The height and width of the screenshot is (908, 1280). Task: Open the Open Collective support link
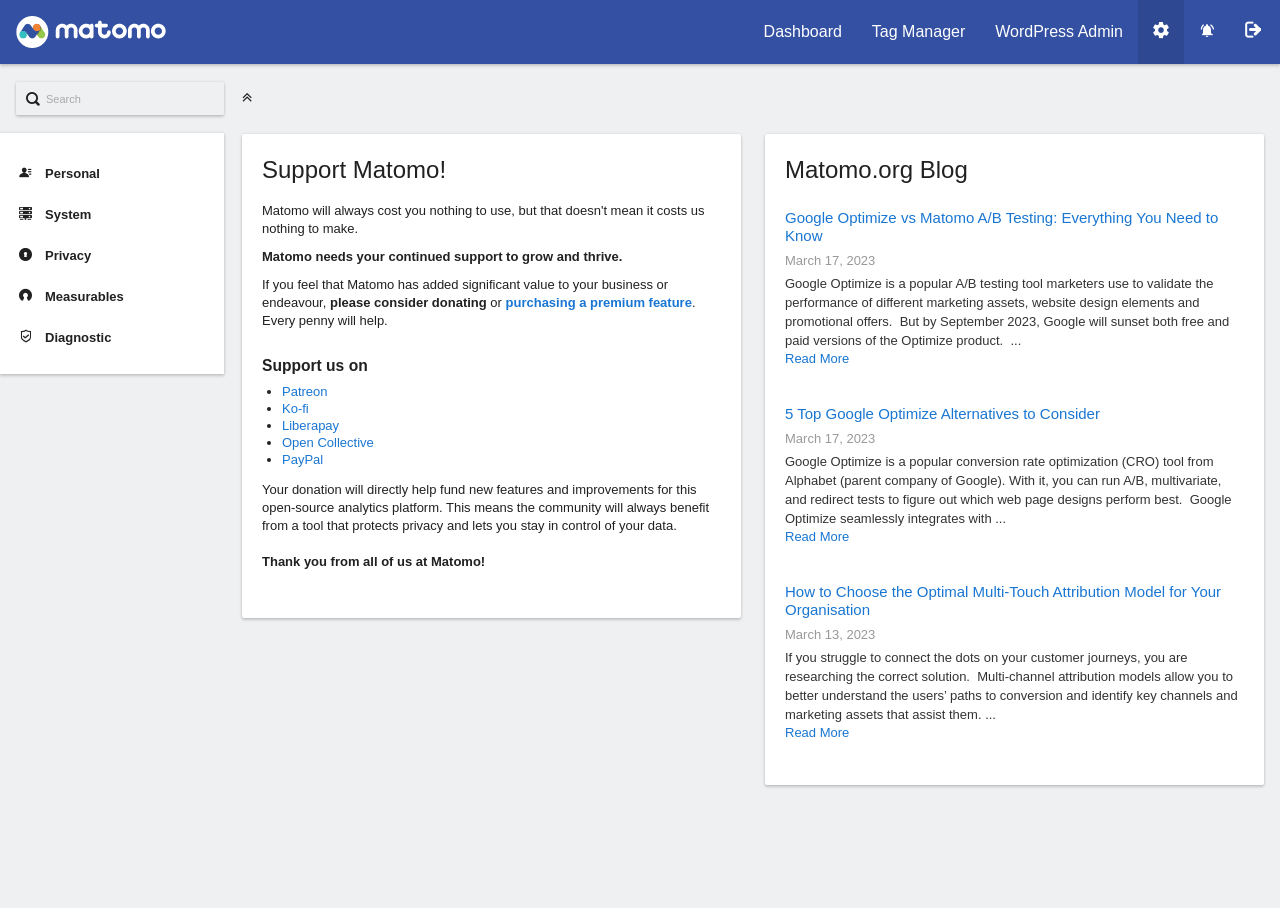pos(327,443)
